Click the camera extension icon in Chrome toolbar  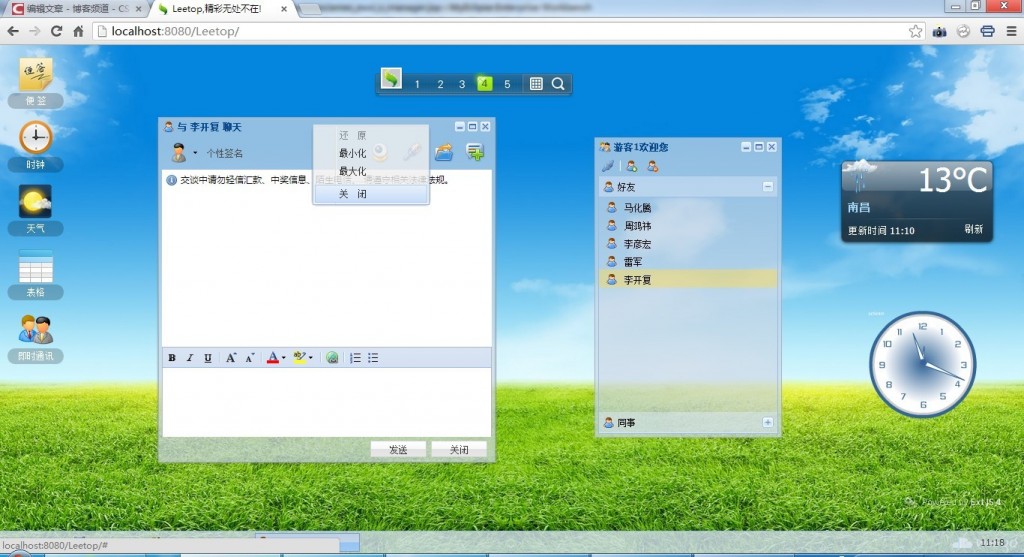939,31
